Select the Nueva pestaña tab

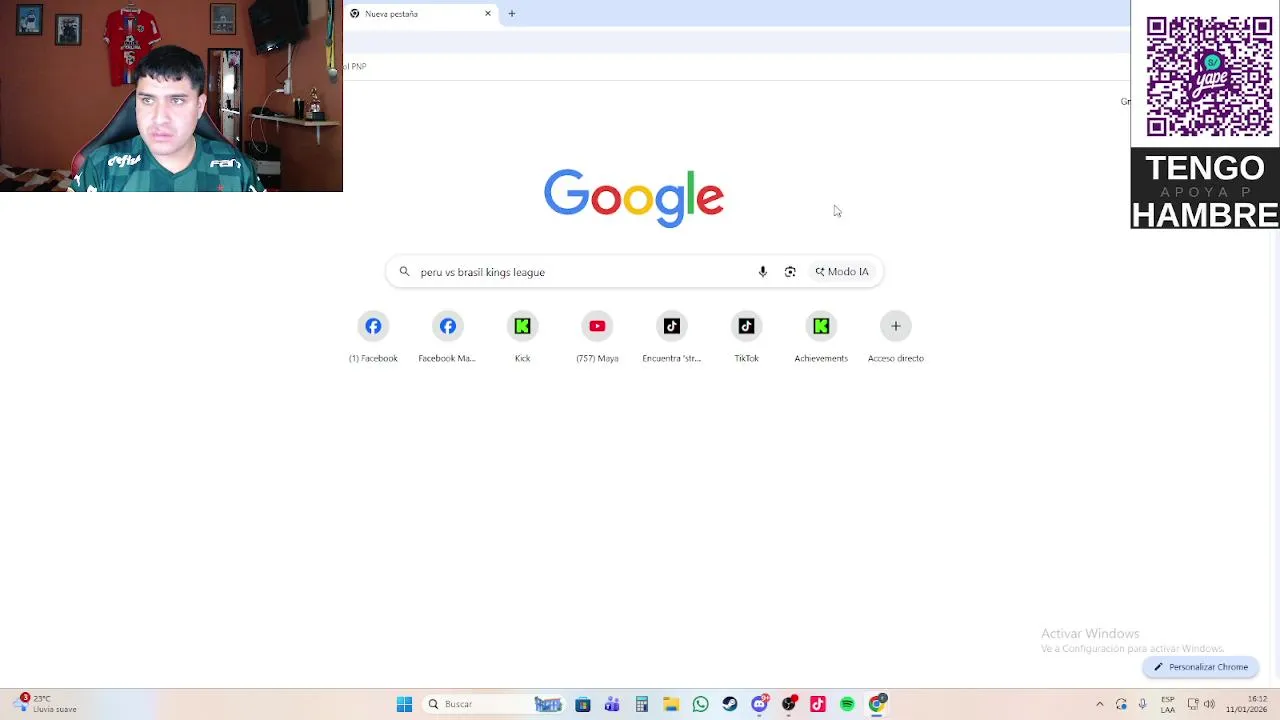coord(418,14)
